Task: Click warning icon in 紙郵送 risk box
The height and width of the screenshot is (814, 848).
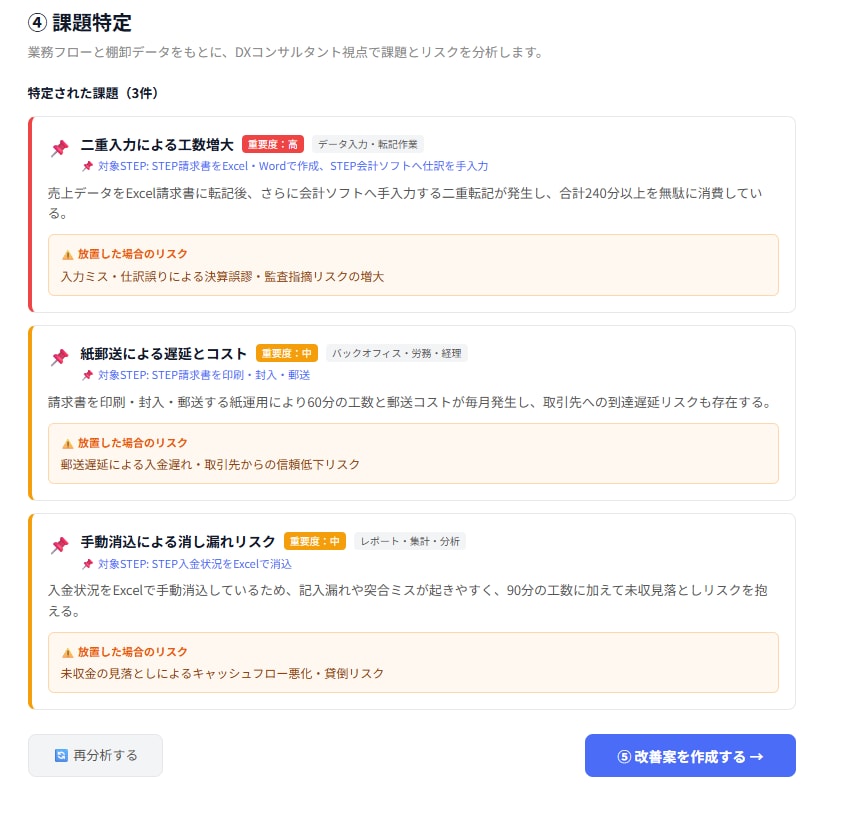Action: (x=68, y=444)
